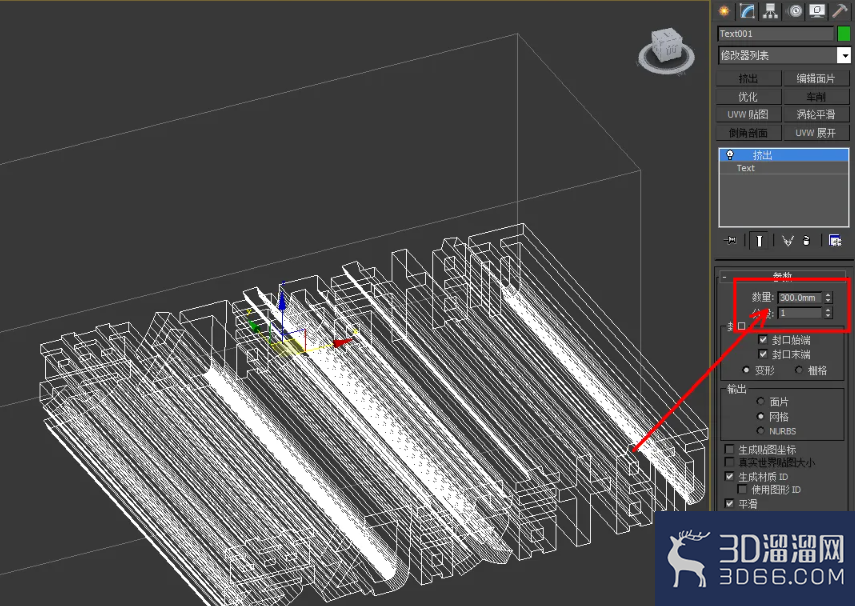The width and height of the screenshot is (855, 606).
Task: Click the 数量 300.0mm value field
Action: coord(800,297)
